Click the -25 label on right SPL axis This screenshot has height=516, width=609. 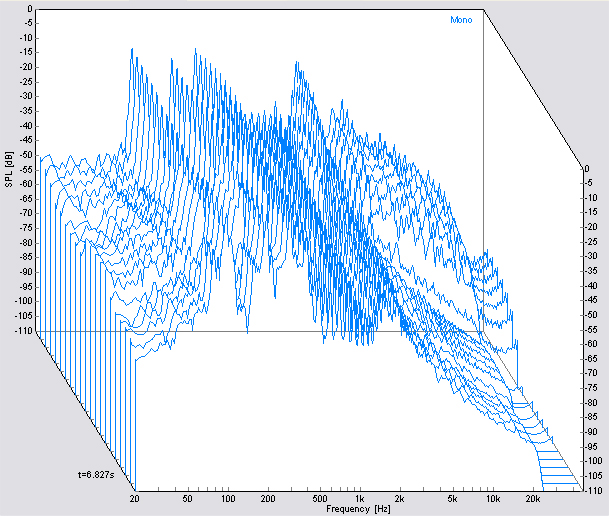pyautogui.click(x=592, y=241)
